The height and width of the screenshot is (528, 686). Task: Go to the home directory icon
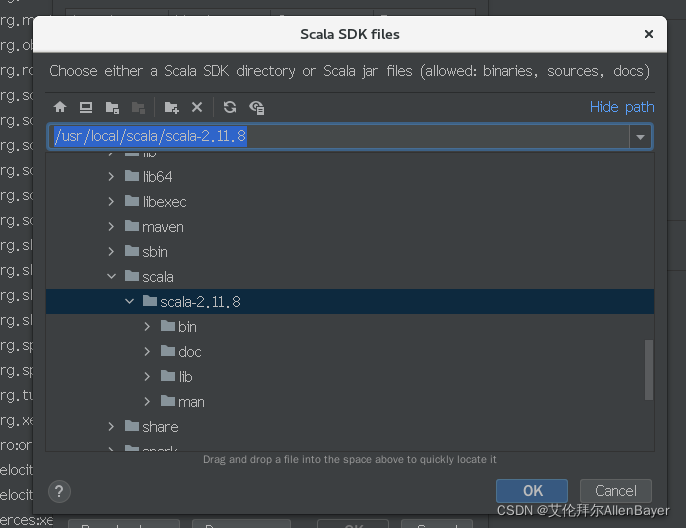coord(60,107)
